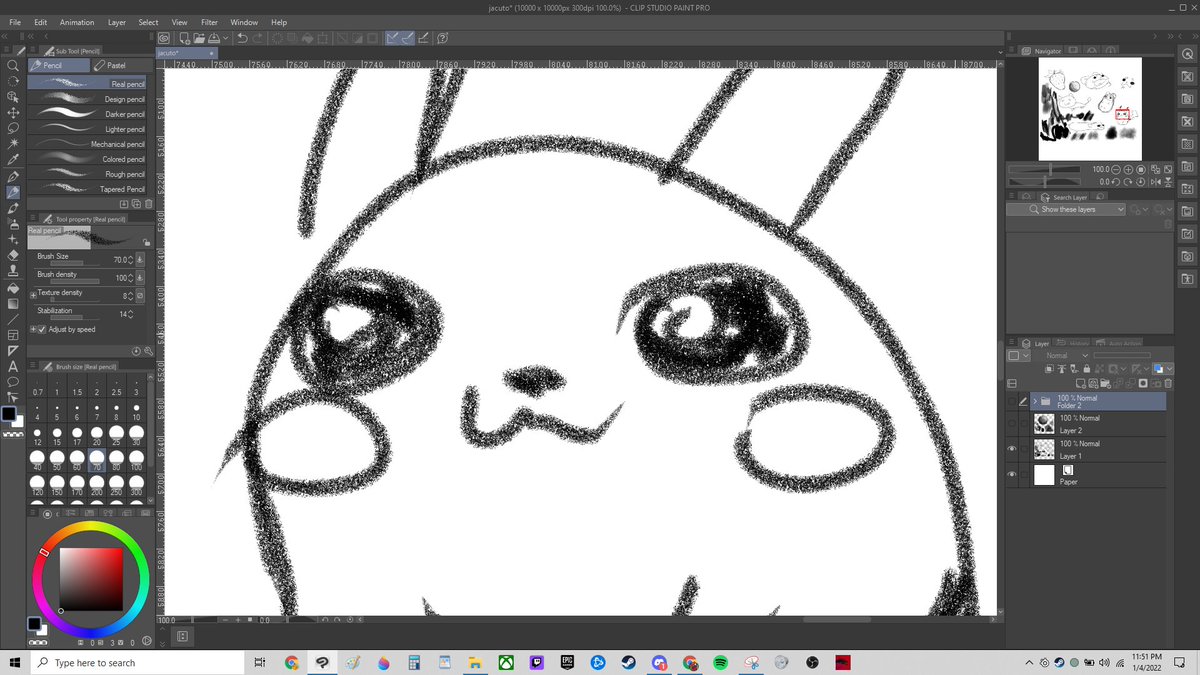Open the Filter menu

[x=209, y=22]
